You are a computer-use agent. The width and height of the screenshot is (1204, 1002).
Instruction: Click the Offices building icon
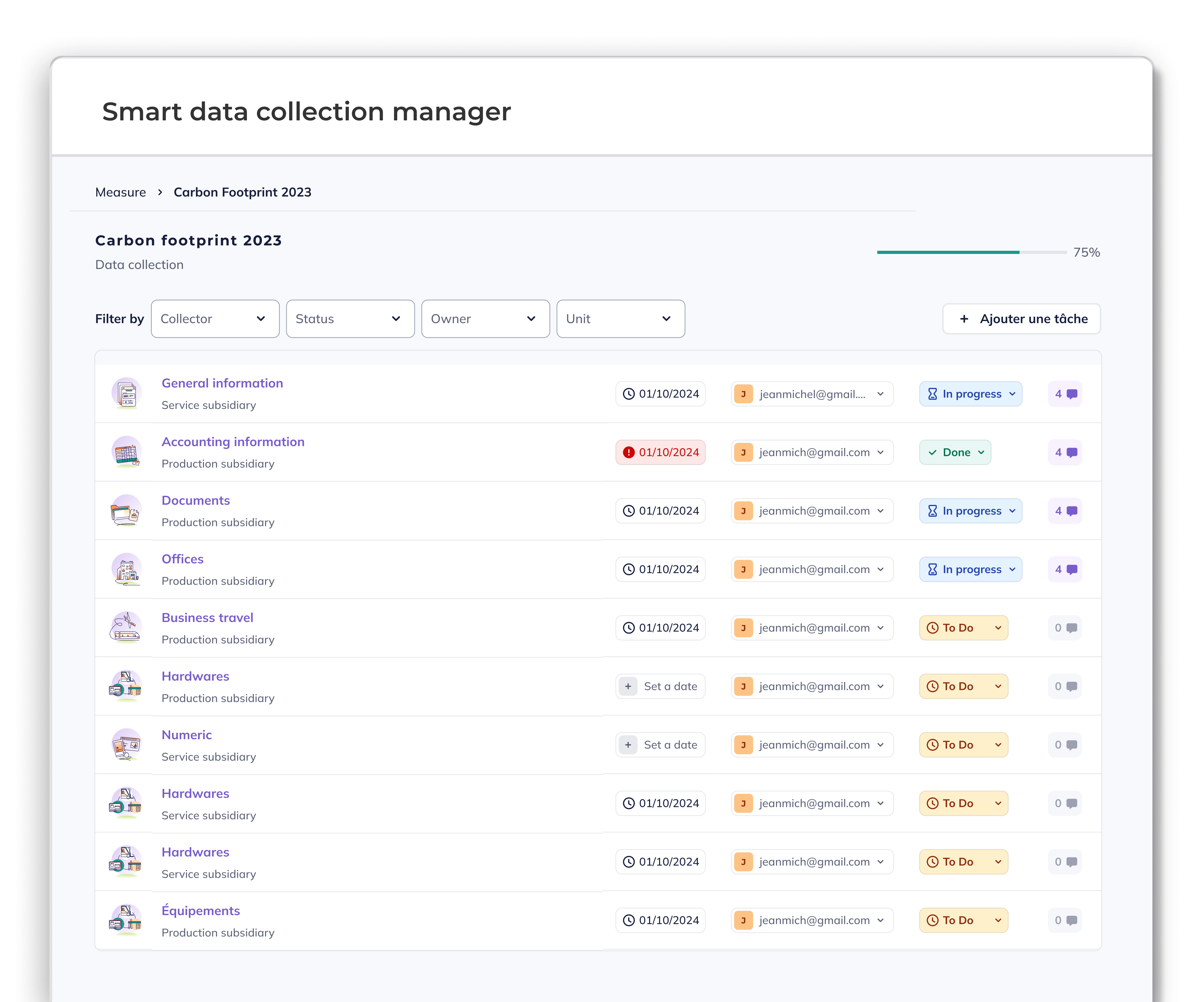pyautogui.click(x=126, y=569)
